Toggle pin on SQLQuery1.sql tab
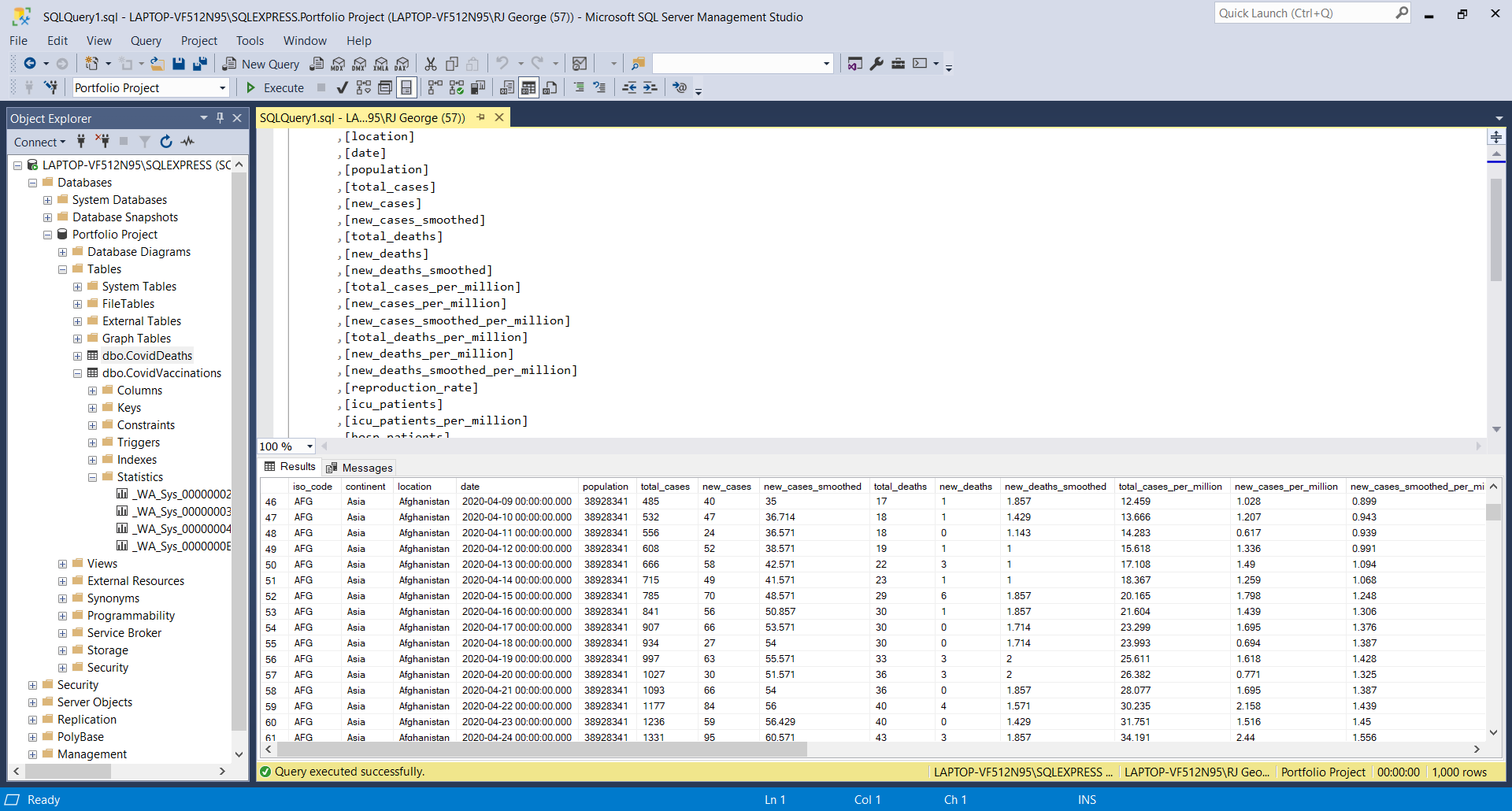1512x811 pixels. tap(480, 117)
